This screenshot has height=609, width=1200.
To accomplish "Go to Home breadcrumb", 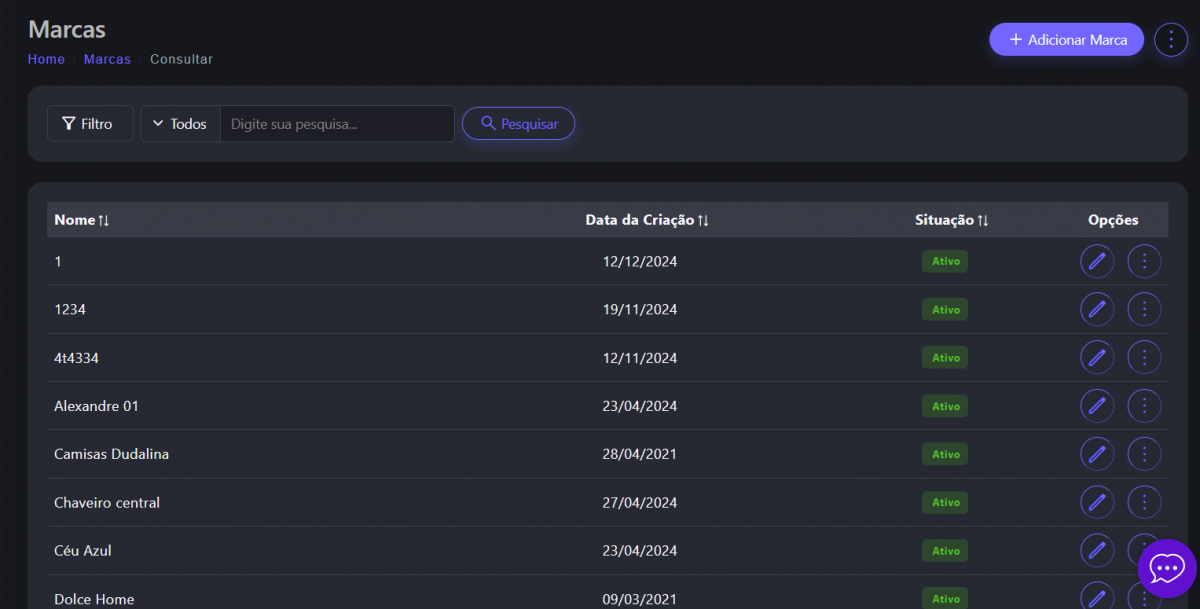I will (x=46, y=59).
